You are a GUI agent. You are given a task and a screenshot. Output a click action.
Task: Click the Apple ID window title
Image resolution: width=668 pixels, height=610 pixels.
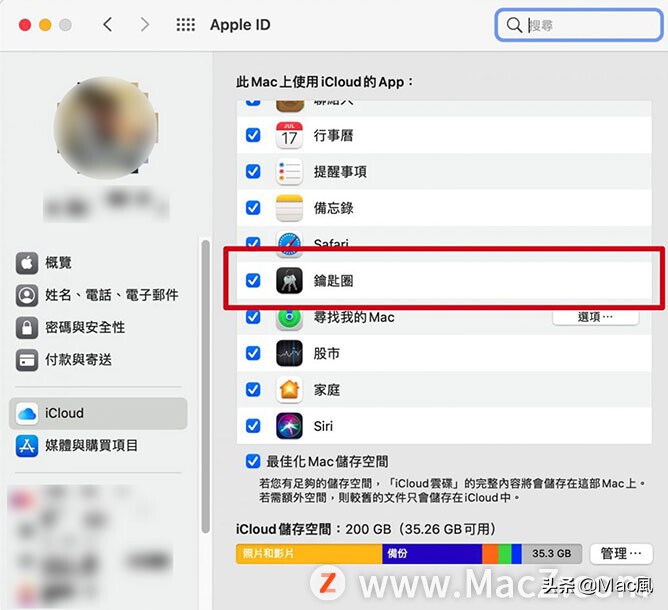(240, 25)
